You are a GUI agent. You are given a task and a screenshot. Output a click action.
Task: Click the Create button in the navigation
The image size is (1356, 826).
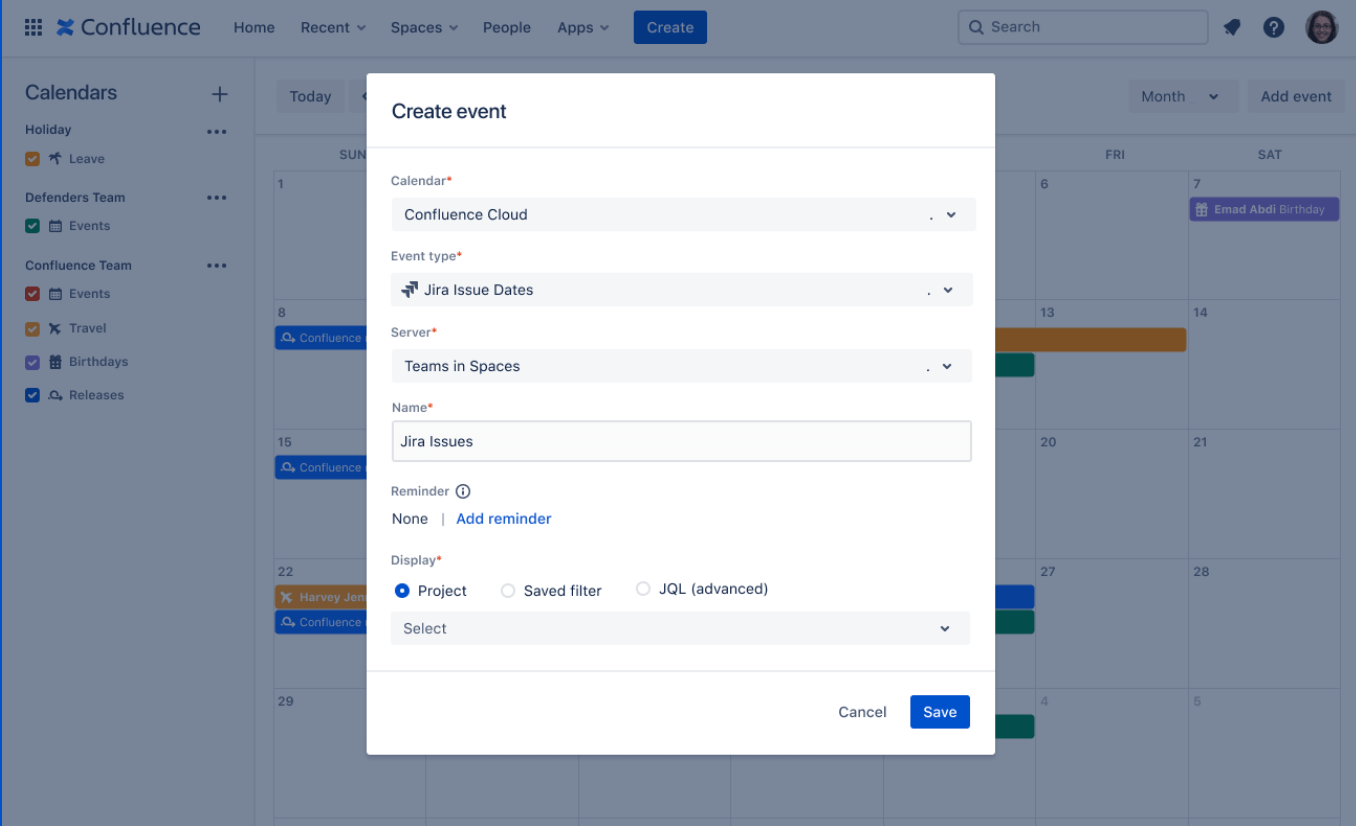pos(670,28)
